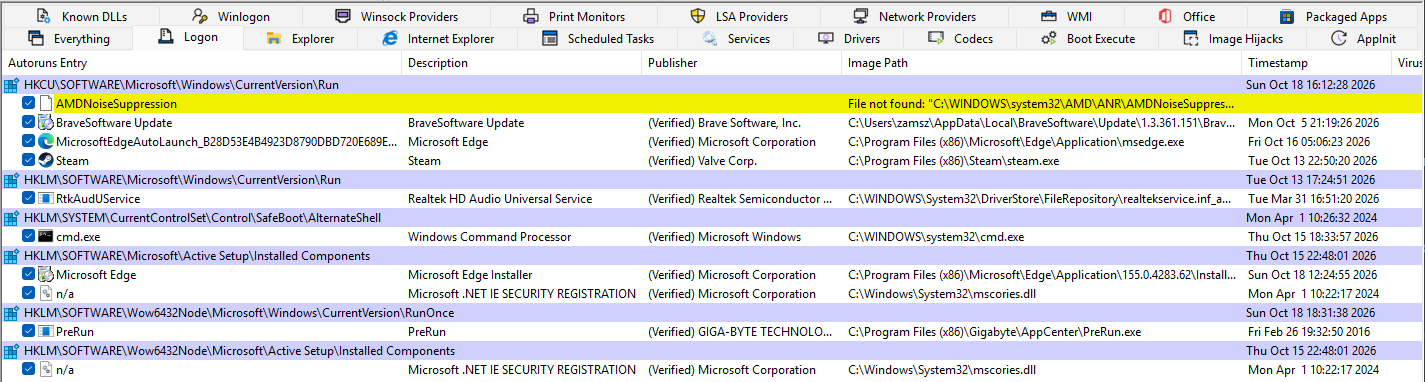Viewport: 1425px width, 382px height.
Task: Click the cmd.exe console icon
Action: pos(46,237)
